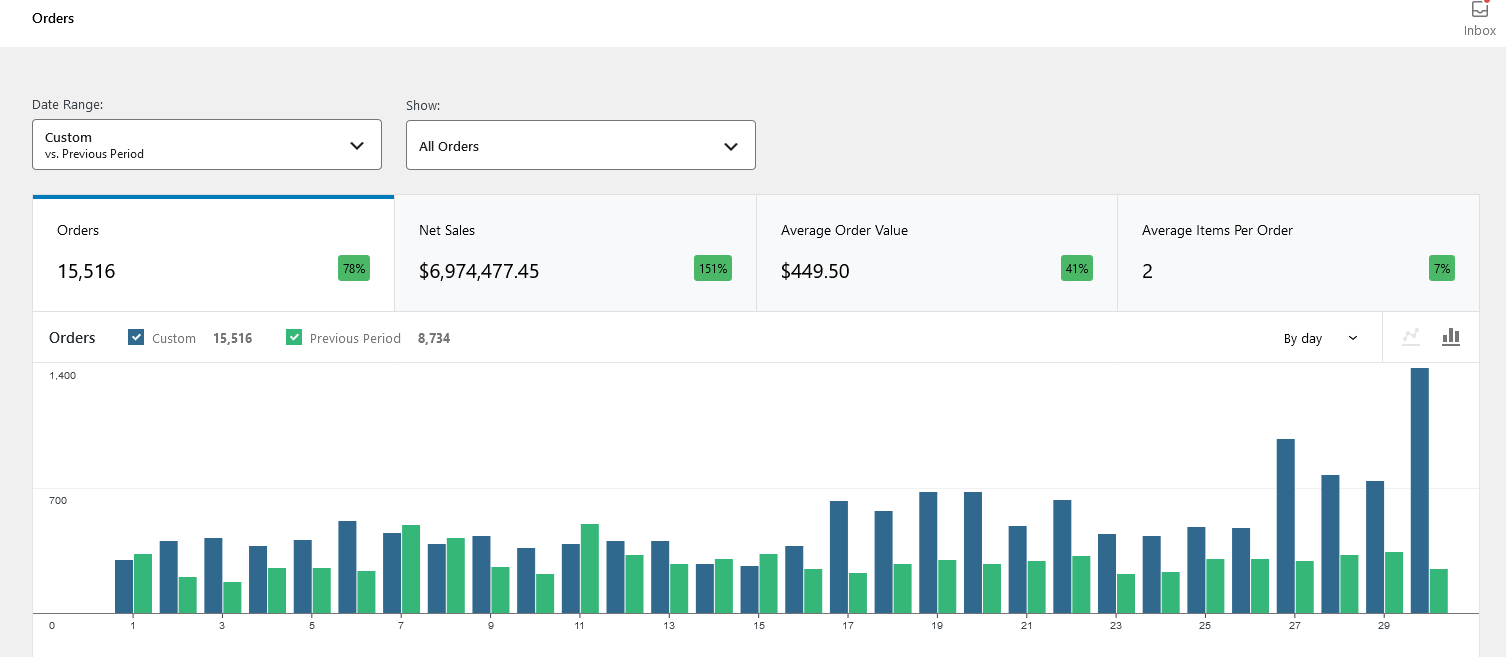The width and height of the screenshot is (1506, 657).
Task: Open the Show All Orders dropdown
Action: 580,146
